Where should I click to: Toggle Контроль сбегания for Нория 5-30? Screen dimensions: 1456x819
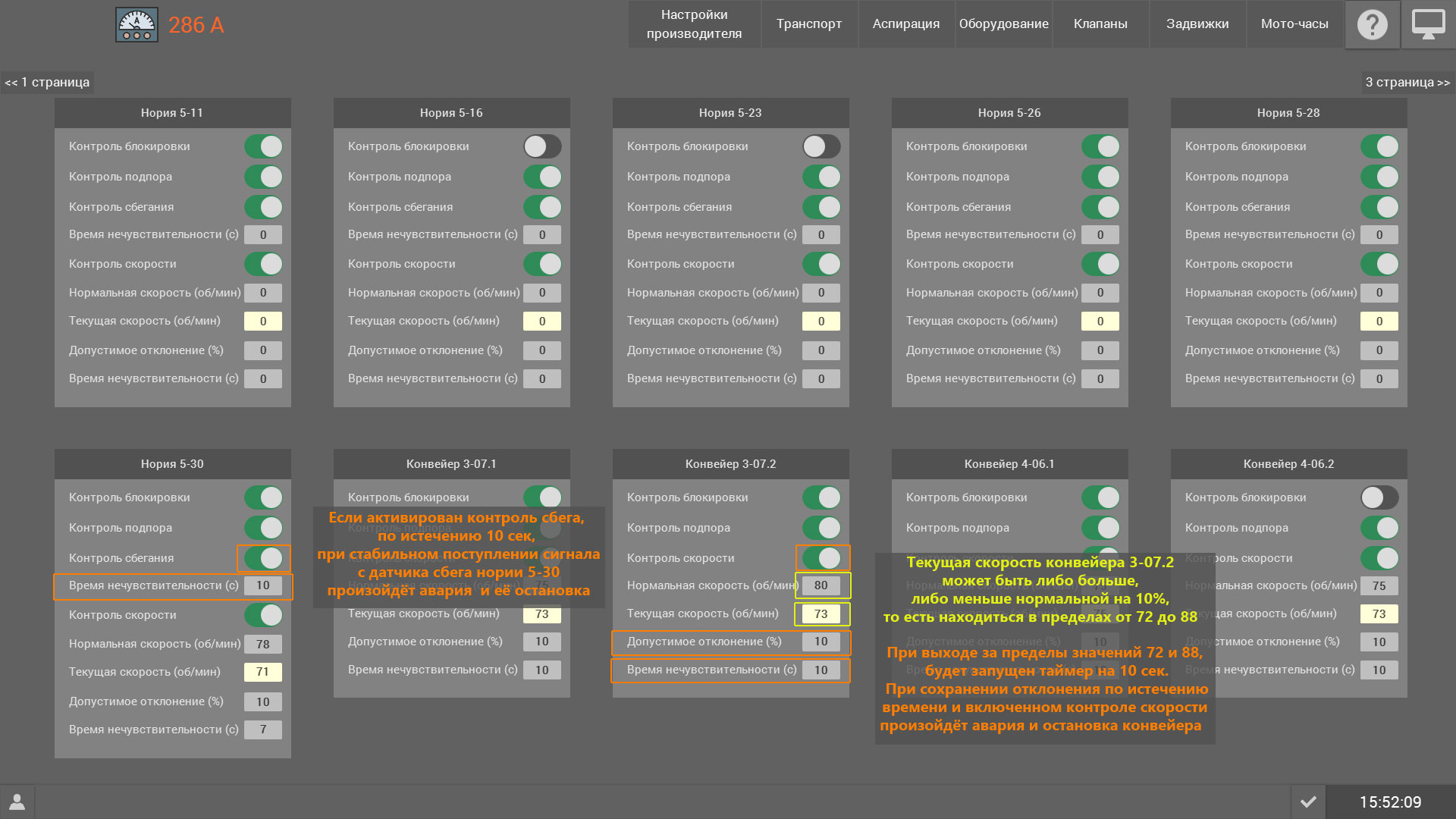coord(263,558)
